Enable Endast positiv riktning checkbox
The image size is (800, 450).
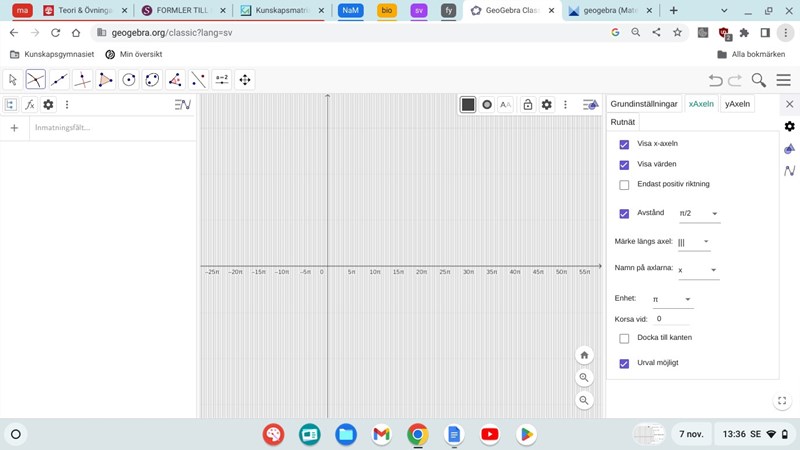624,185
